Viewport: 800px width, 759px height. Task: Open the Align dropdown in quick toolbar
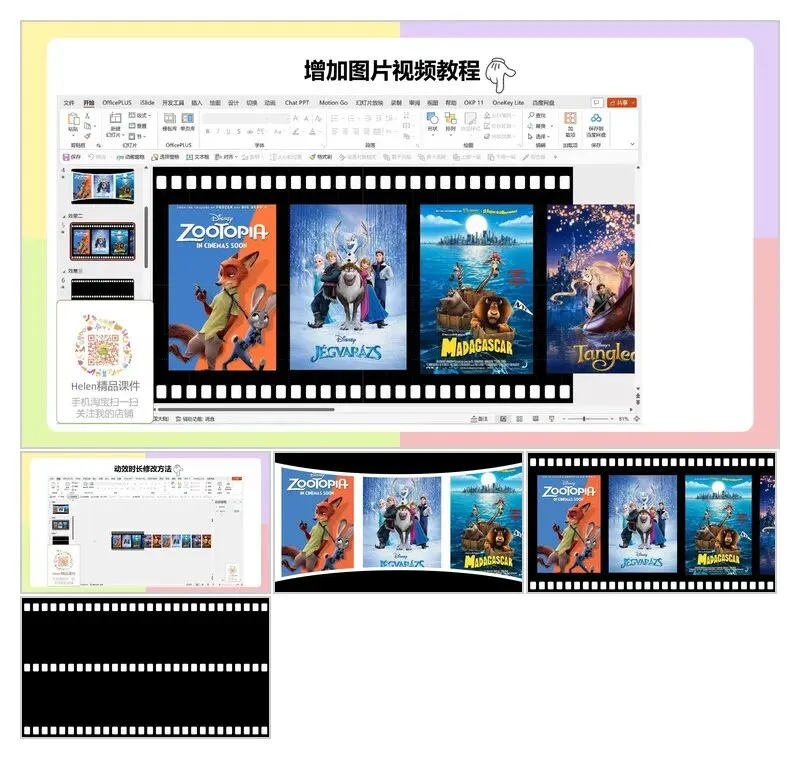225,157
